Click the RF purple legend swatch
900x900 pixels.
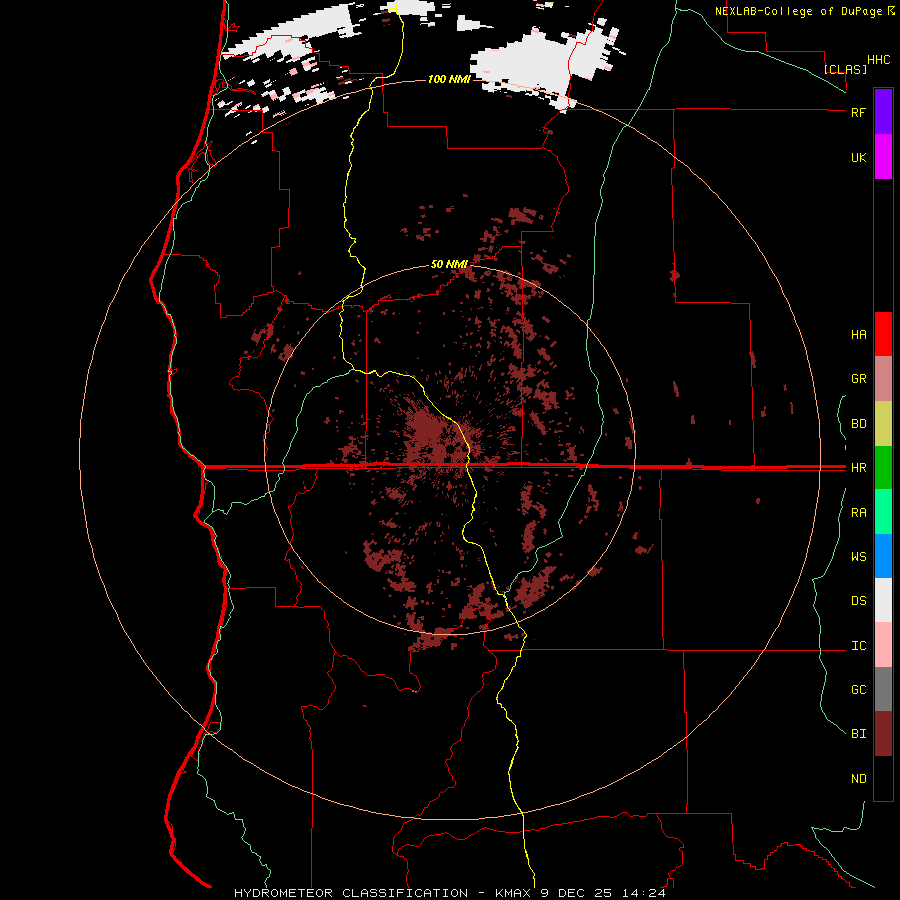point(883,111)
